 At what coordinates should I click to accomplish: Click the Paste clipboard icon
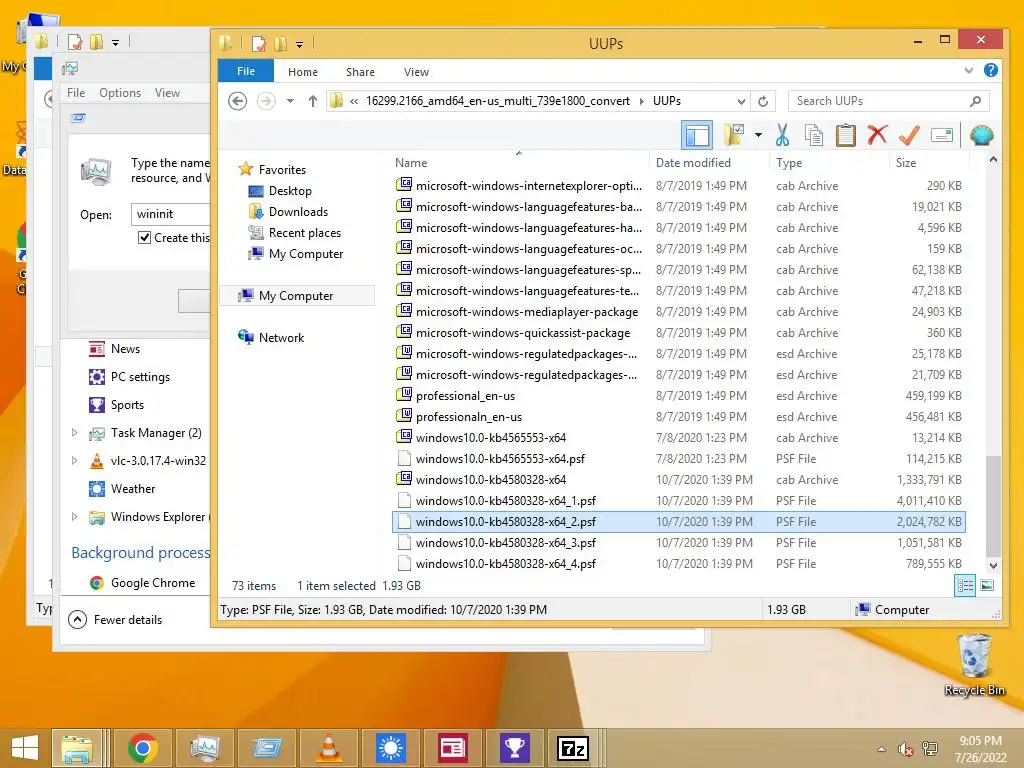pos(845,135)
